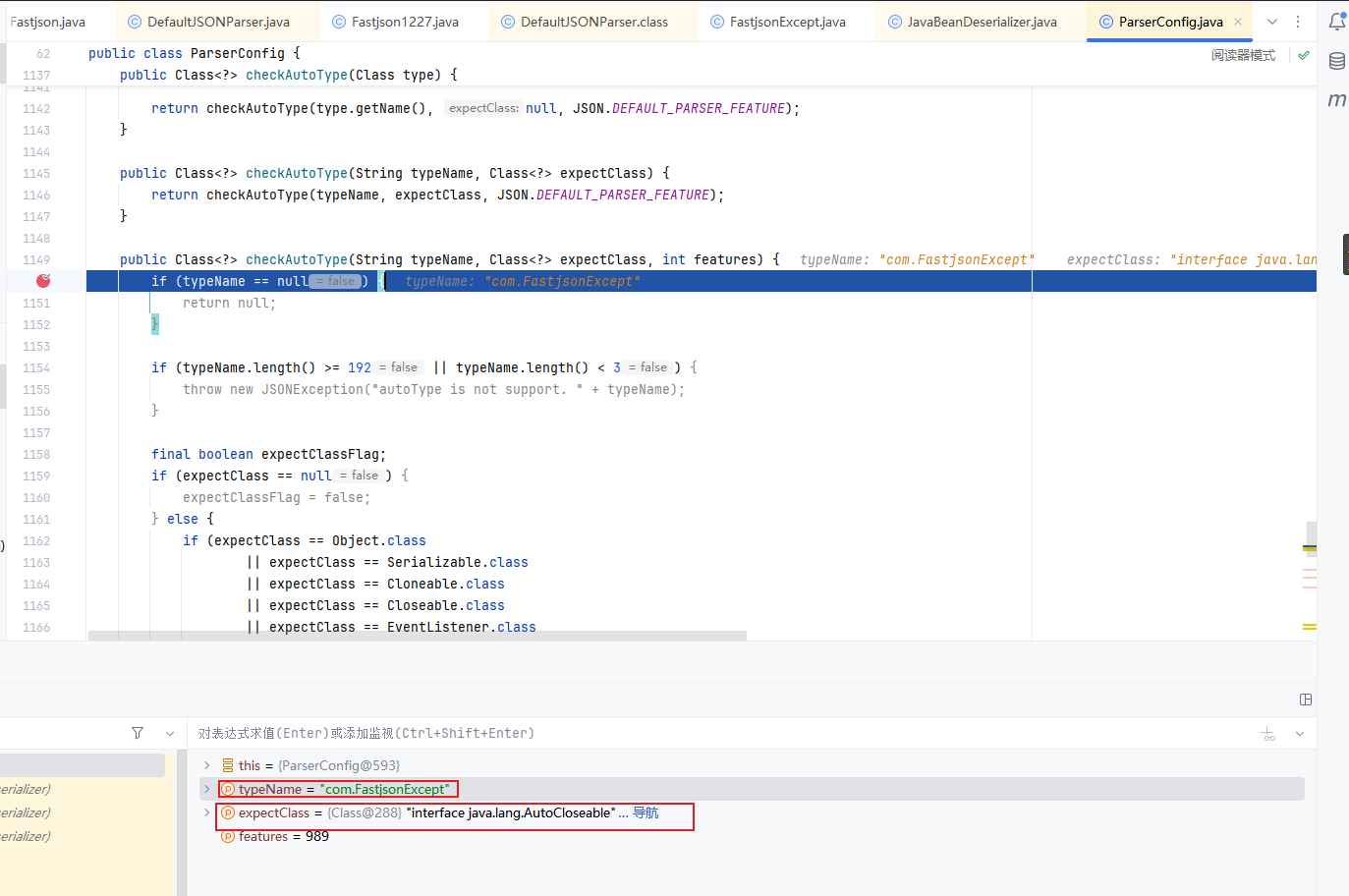Click DEFAULT_PARSER_FEATURE on line 1146

click(x=623, y=195)
